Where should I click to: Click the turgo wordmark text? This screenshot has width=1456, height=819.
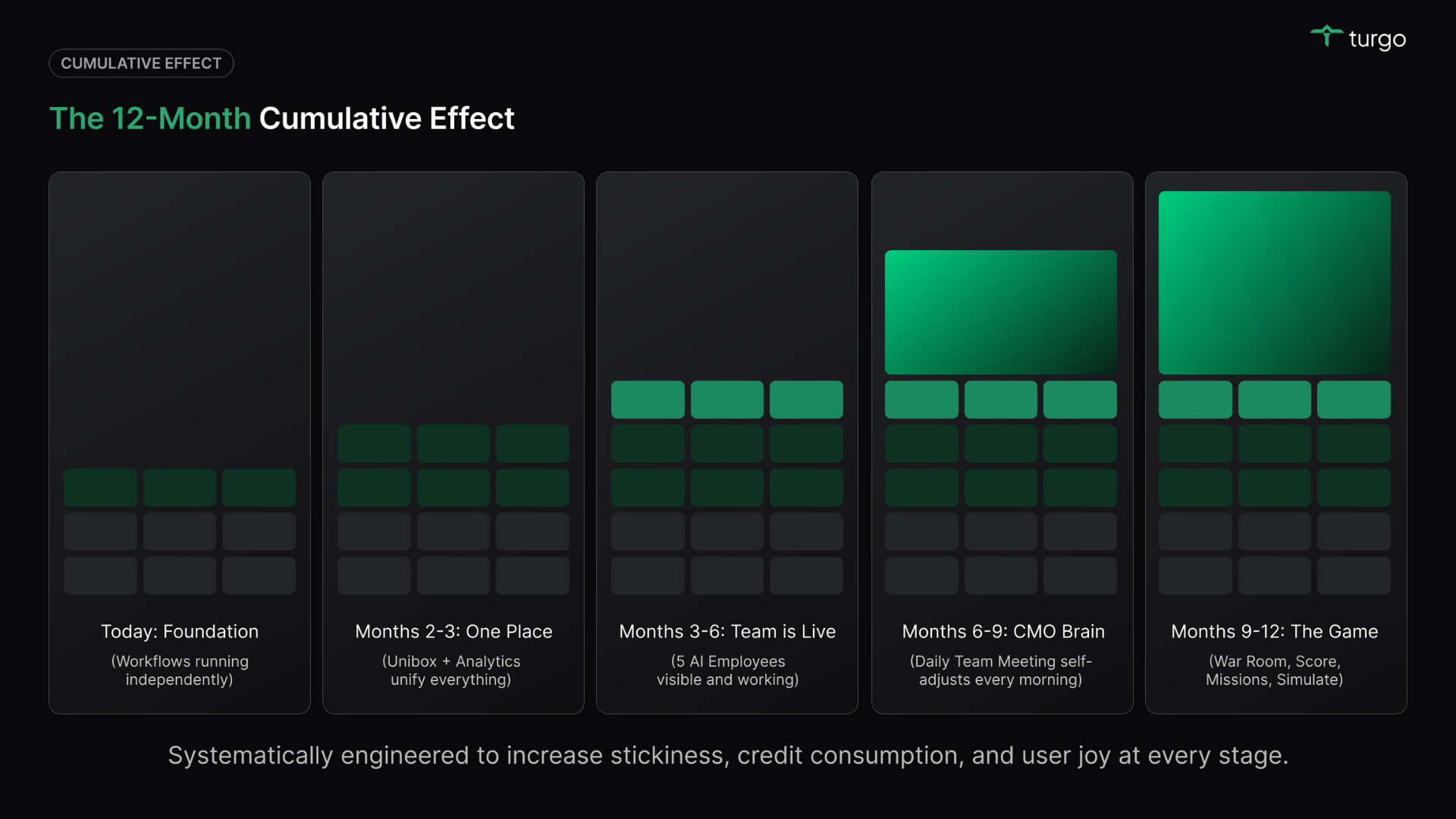(1377, 39)
